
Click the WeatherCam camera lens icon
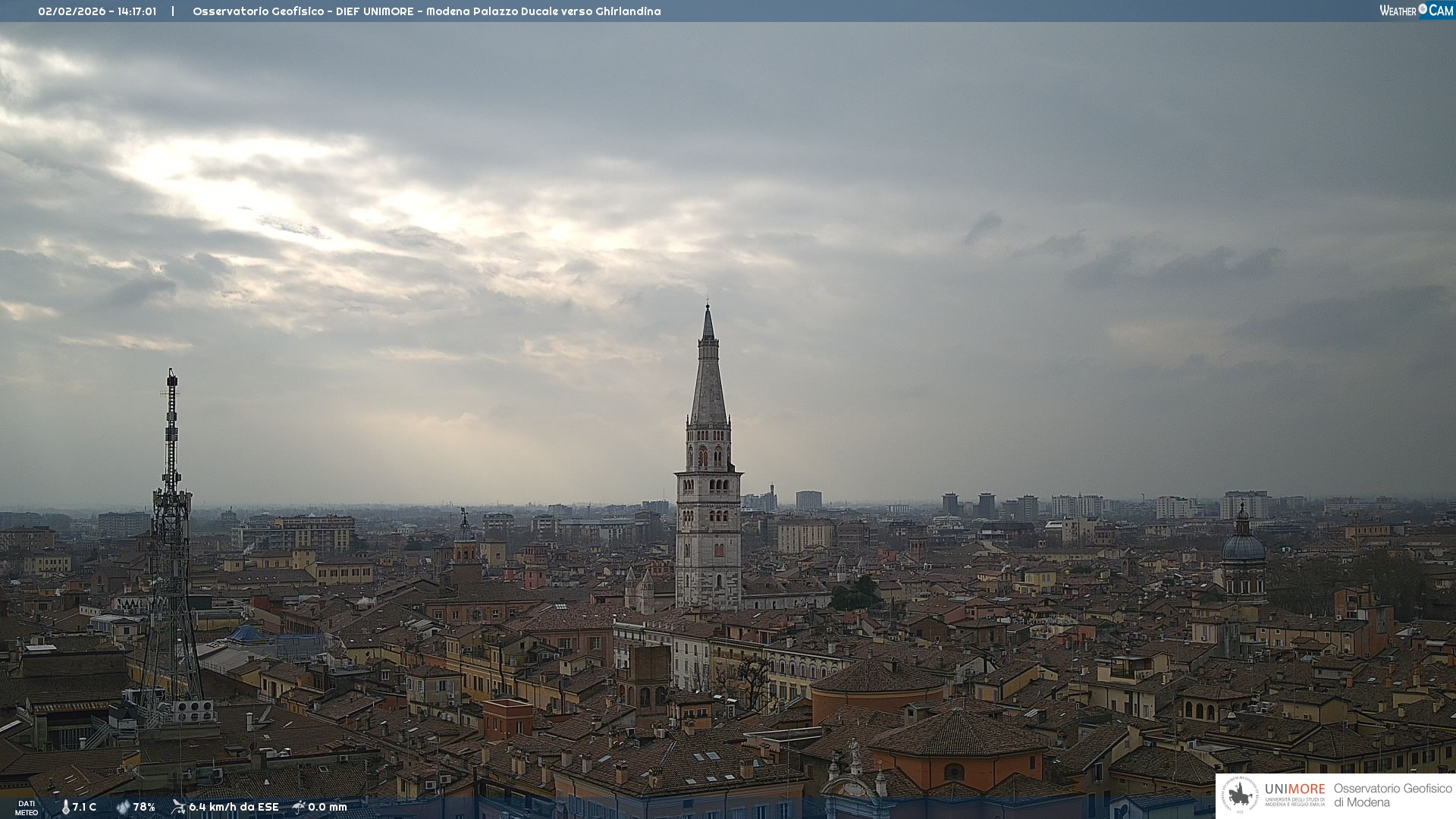tap(1423, 9)
